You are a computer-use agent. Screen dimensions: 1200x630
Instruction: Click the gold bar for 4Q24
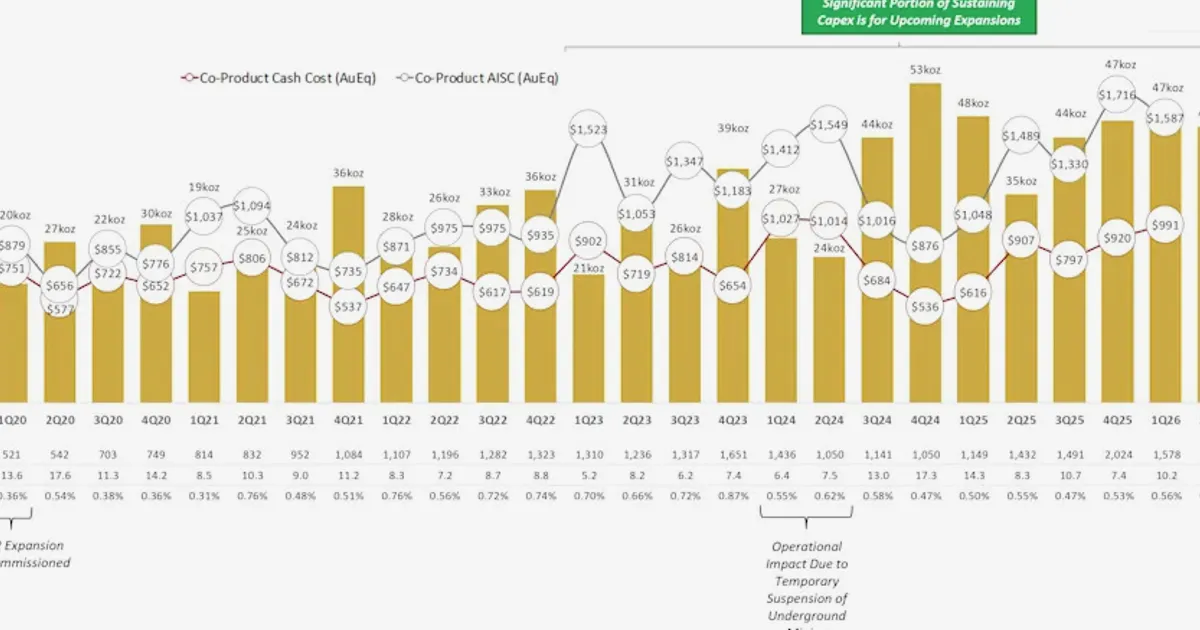[925, 243]
